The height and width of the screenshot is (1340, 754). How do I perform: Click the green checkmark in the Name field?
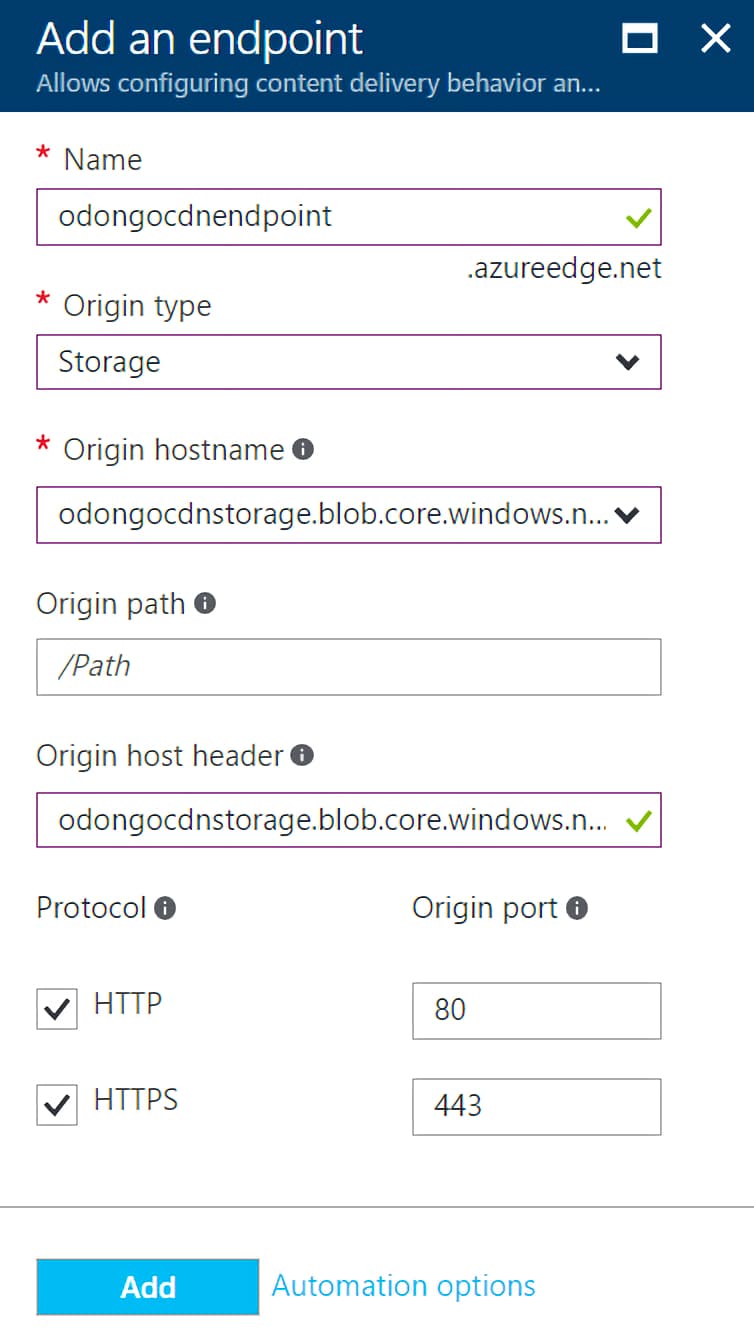coord(637,217)
